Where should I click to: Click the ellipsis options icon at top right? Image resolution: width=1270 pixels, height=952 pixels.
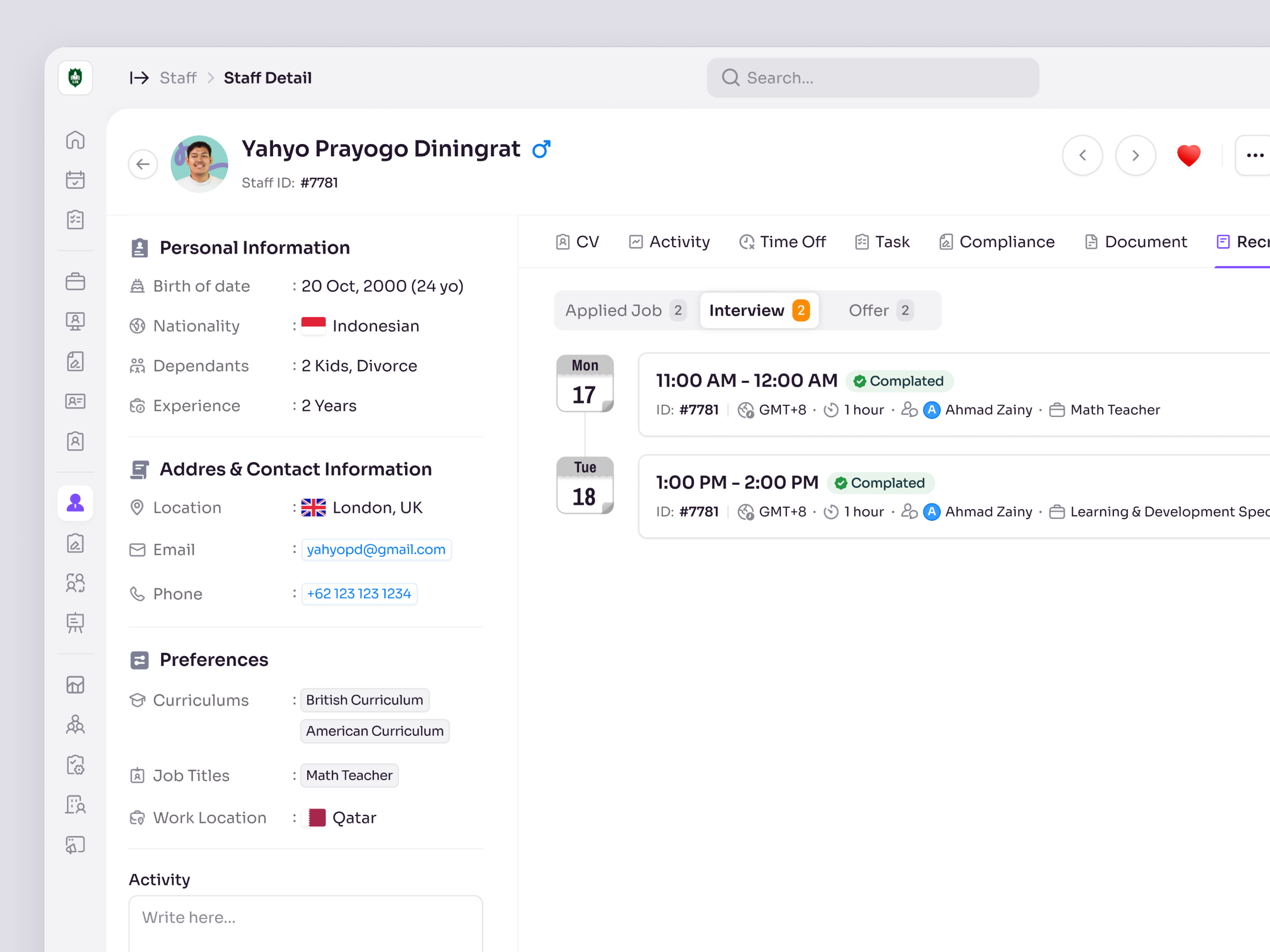tap(1255, 155)
